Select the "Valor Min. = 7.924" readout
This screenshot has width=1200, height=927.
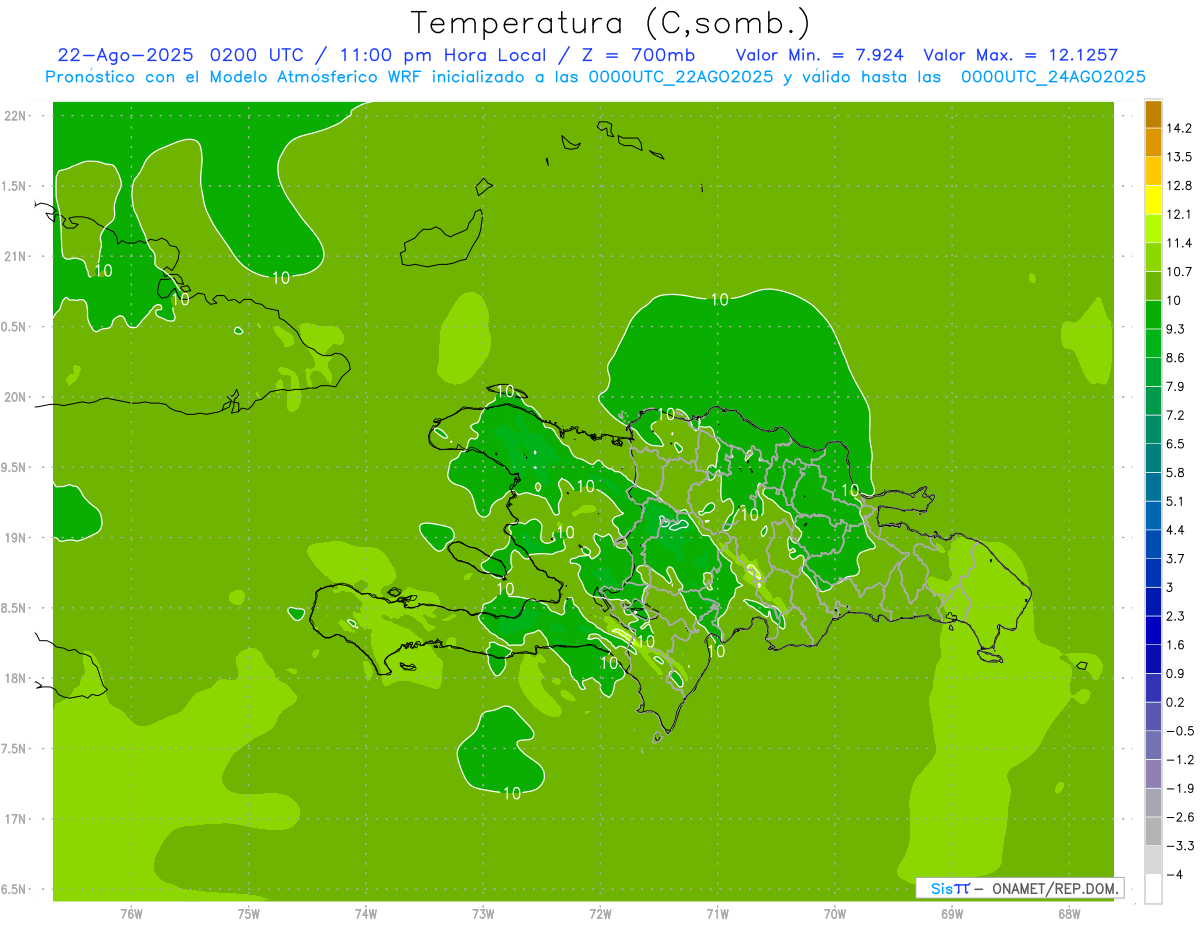(x=820, y=55)
